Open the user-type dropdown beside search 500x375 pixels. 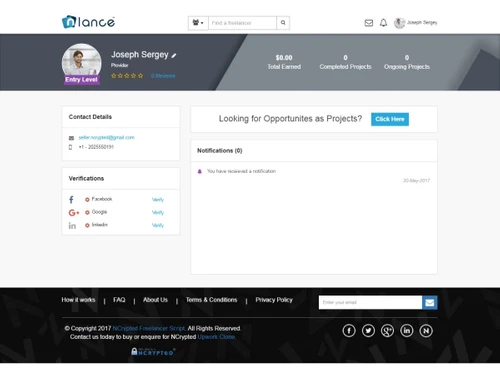point(198,23)
